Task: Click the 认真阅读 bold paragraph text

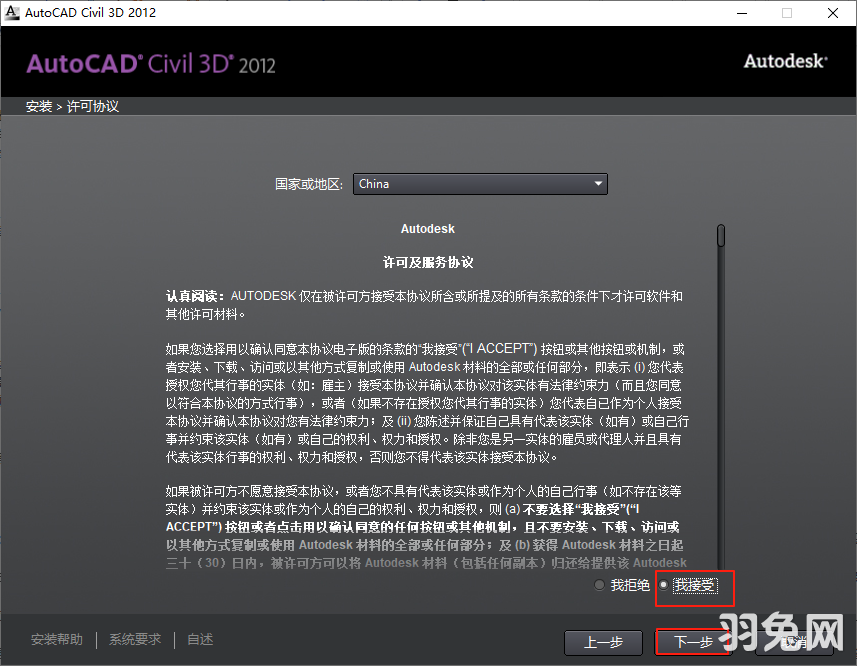Action: point(195,296)
